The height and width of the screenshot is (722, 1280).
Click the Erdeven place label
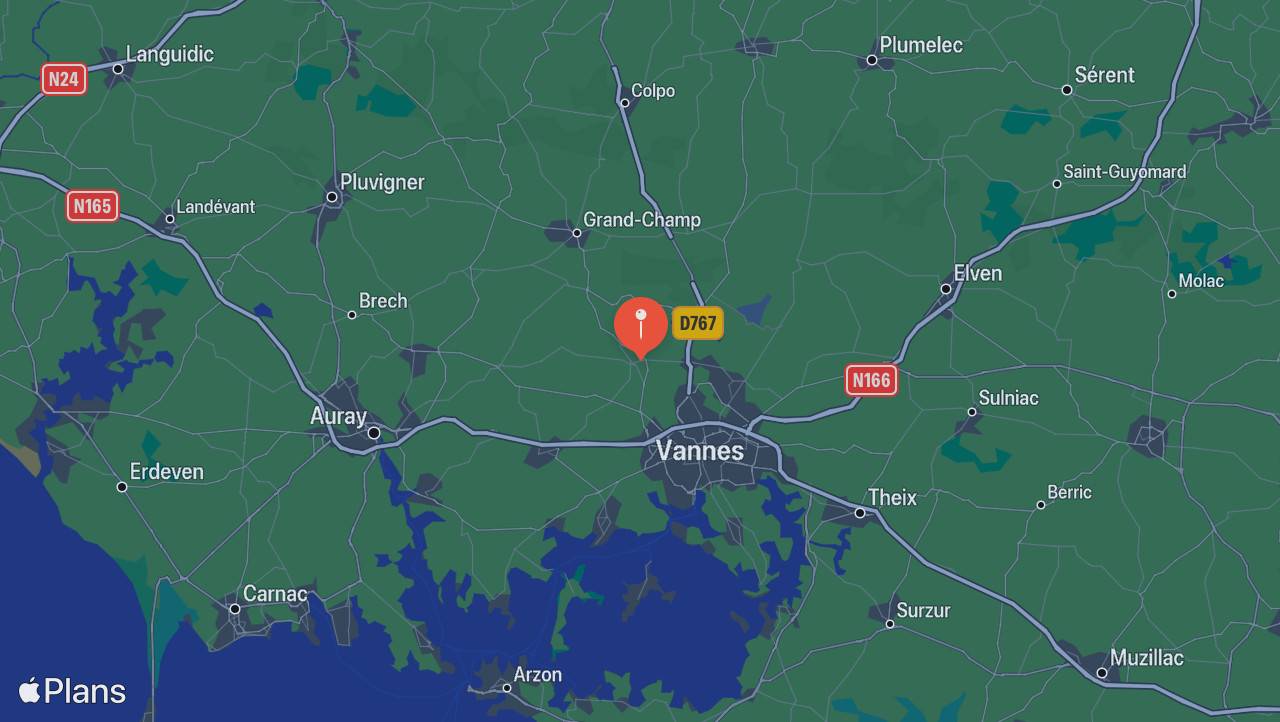(x=167, y=472)
